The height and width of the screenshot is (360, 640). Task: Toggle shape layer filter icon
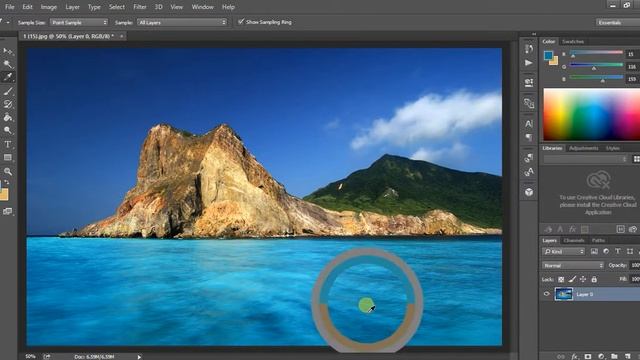tap(630, 251)
